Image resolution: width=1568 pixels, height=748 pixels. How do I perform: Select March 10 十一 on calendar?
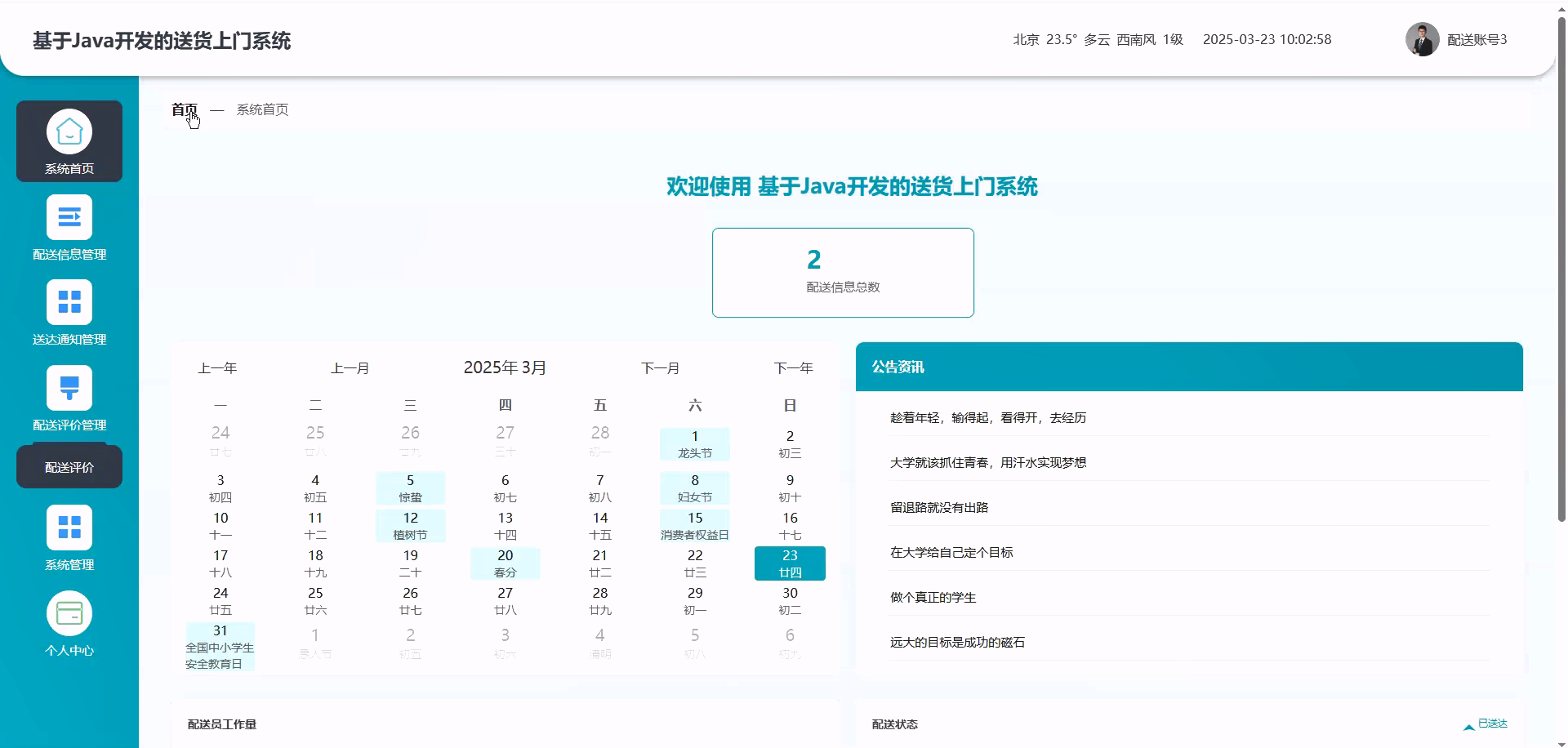[220, 526]
